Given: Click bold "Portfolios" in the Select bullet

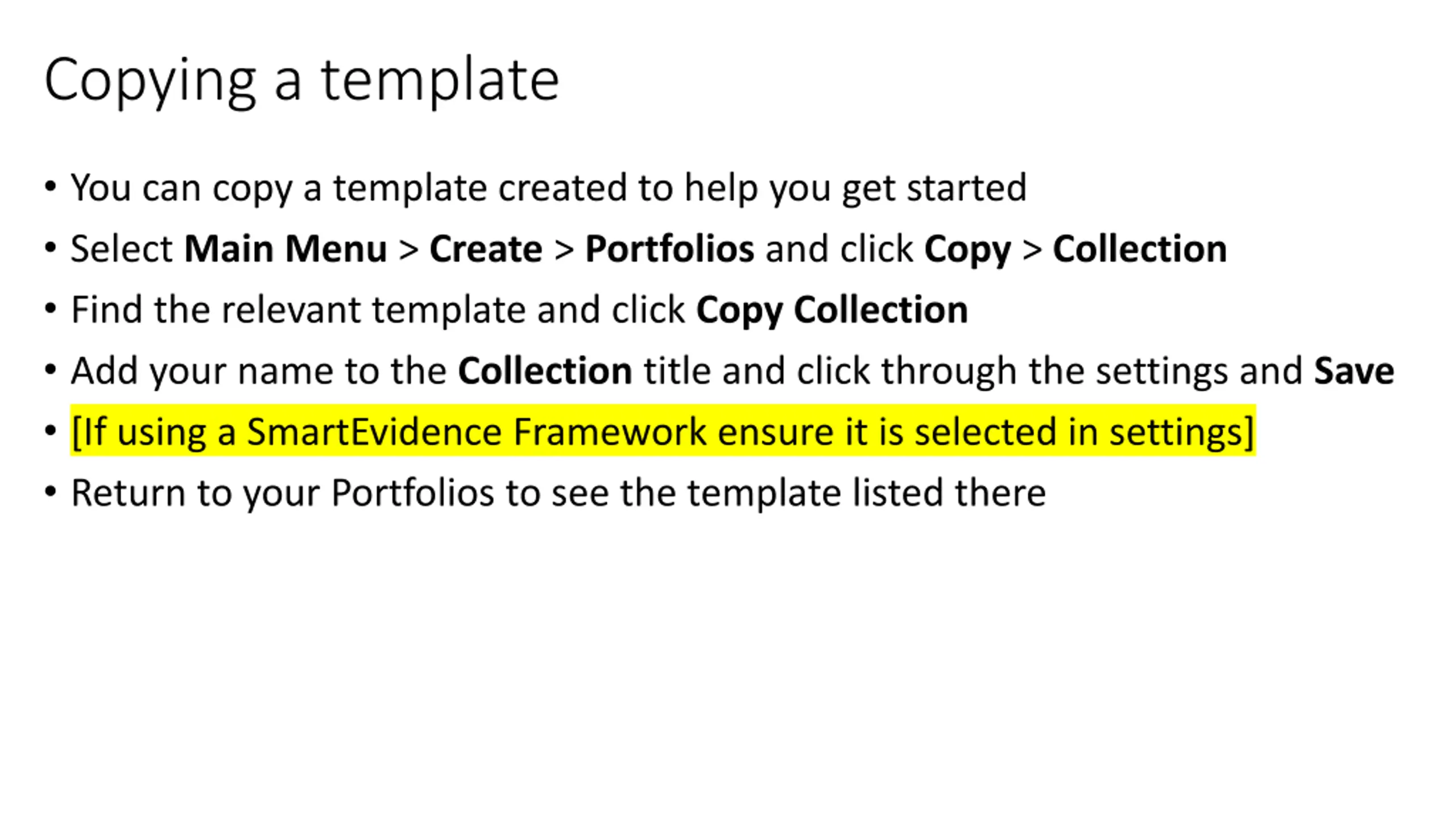Looking at the screenshot, I should [669, 249].
